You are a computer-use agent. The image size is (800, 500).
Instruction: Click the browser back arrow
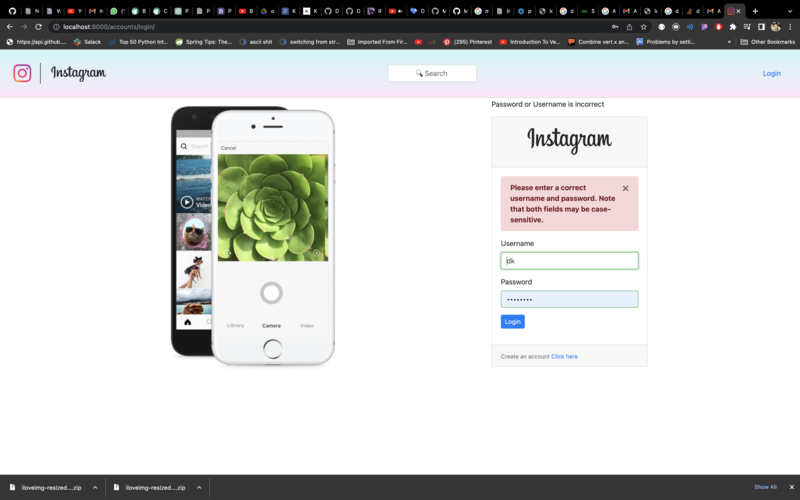pyautogui.click(x=10, y=27)
